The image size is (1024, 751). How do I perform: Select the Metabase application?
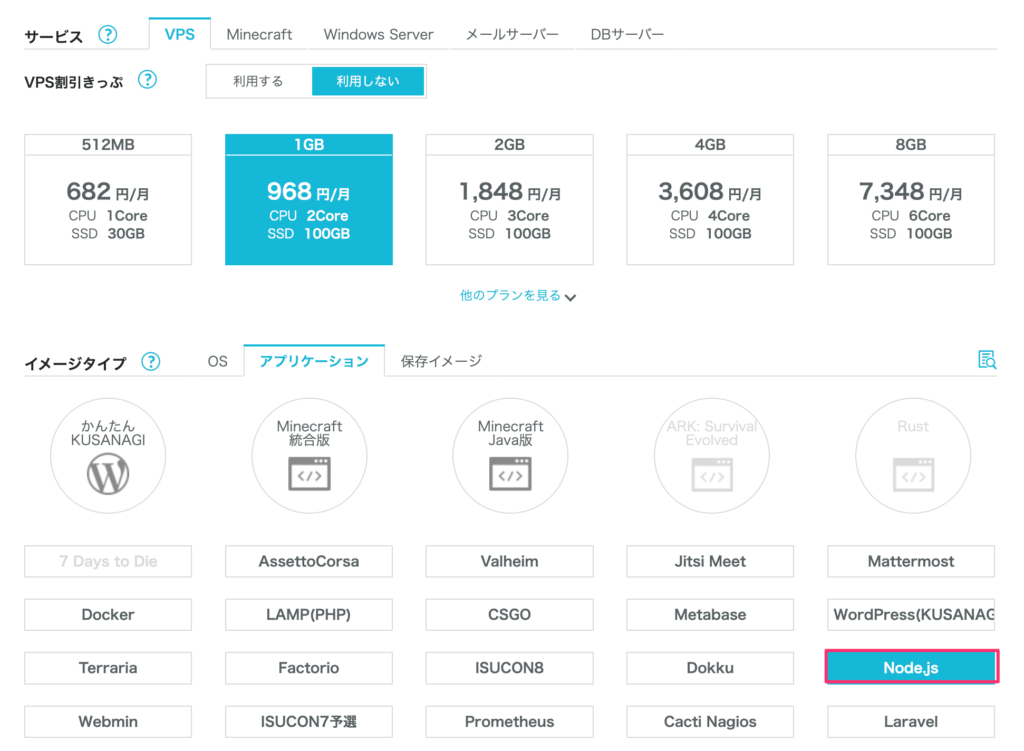pyautogui.click(x=710, y=615)
